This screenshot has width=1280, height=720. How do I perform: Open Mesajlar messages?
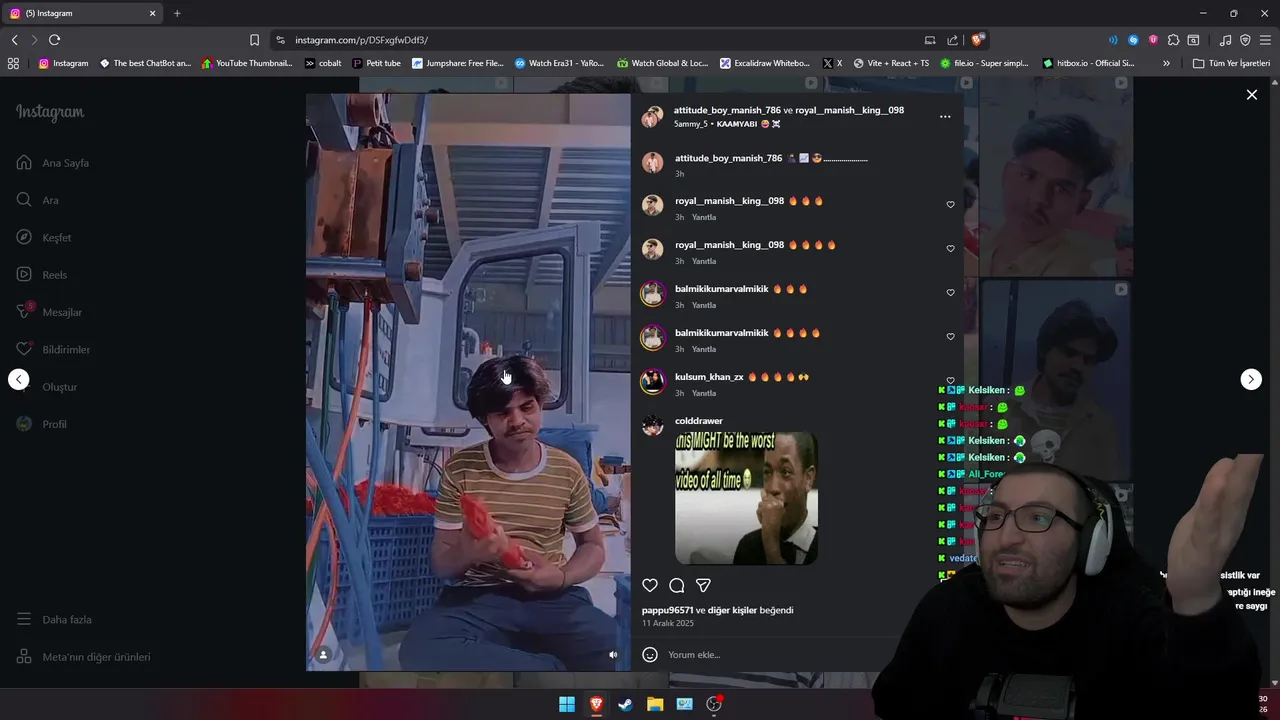(49, 312)
